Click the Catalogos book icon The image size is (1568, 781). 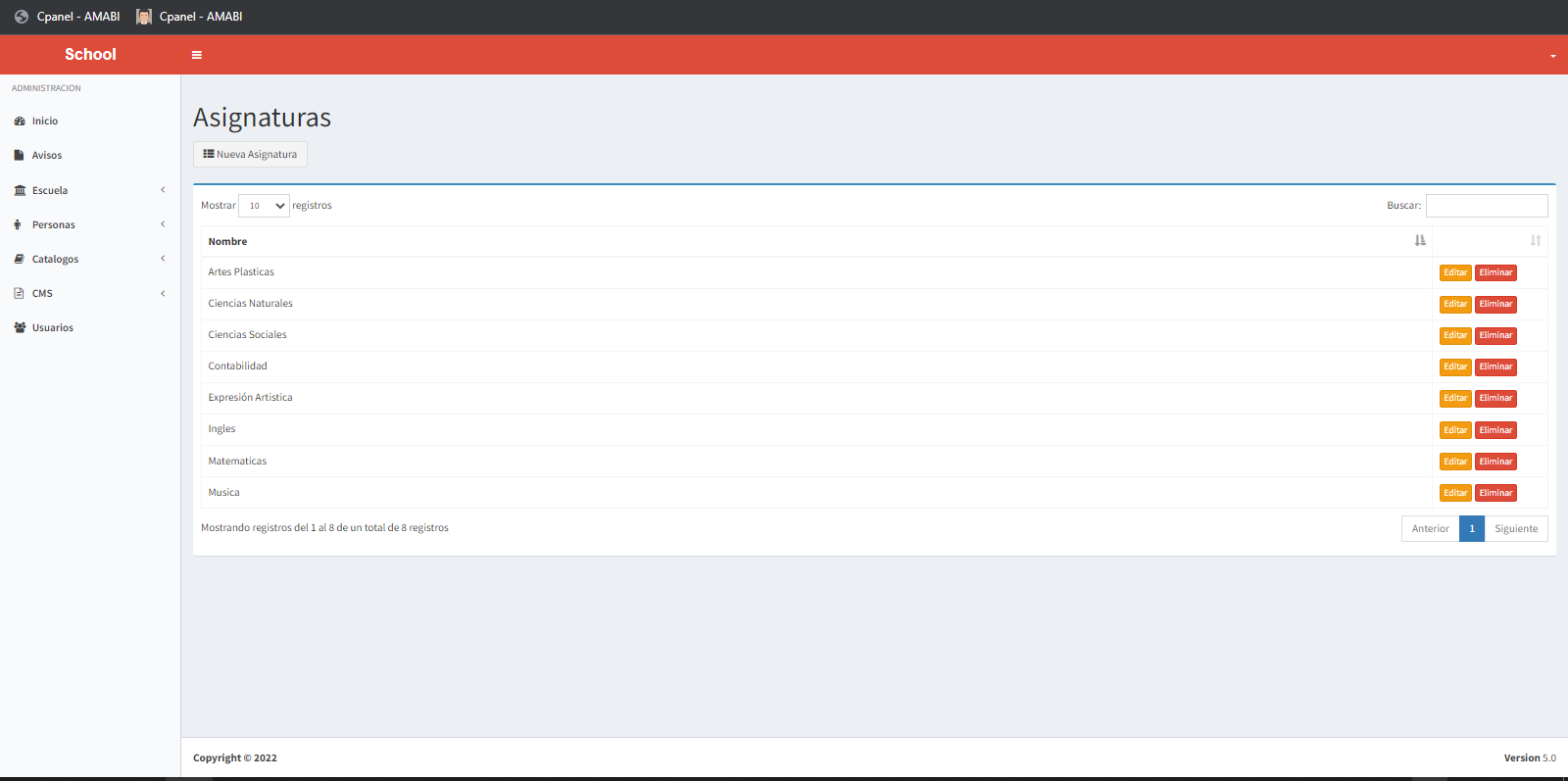19,260
